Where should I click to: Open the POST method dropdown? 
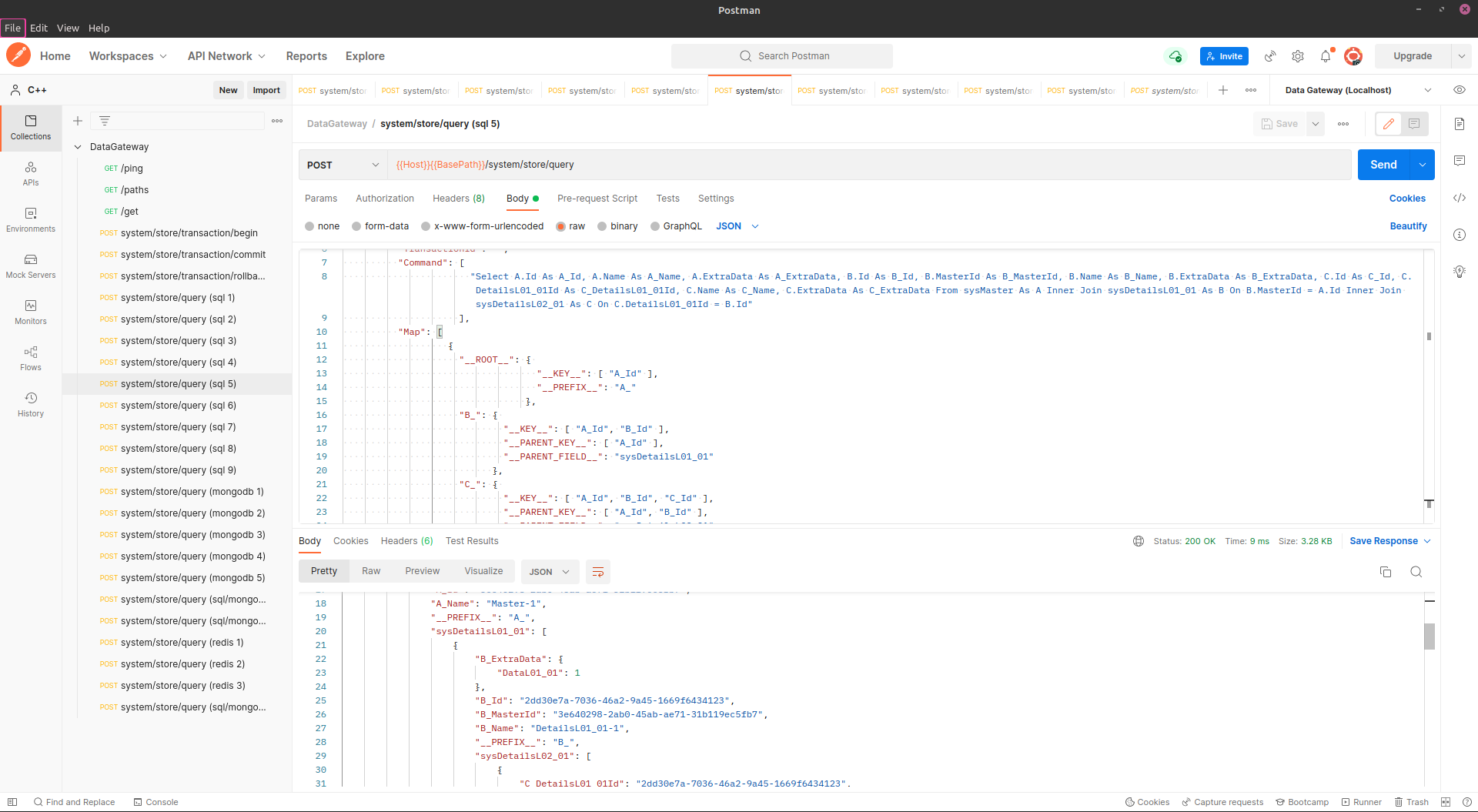[343, 165]
